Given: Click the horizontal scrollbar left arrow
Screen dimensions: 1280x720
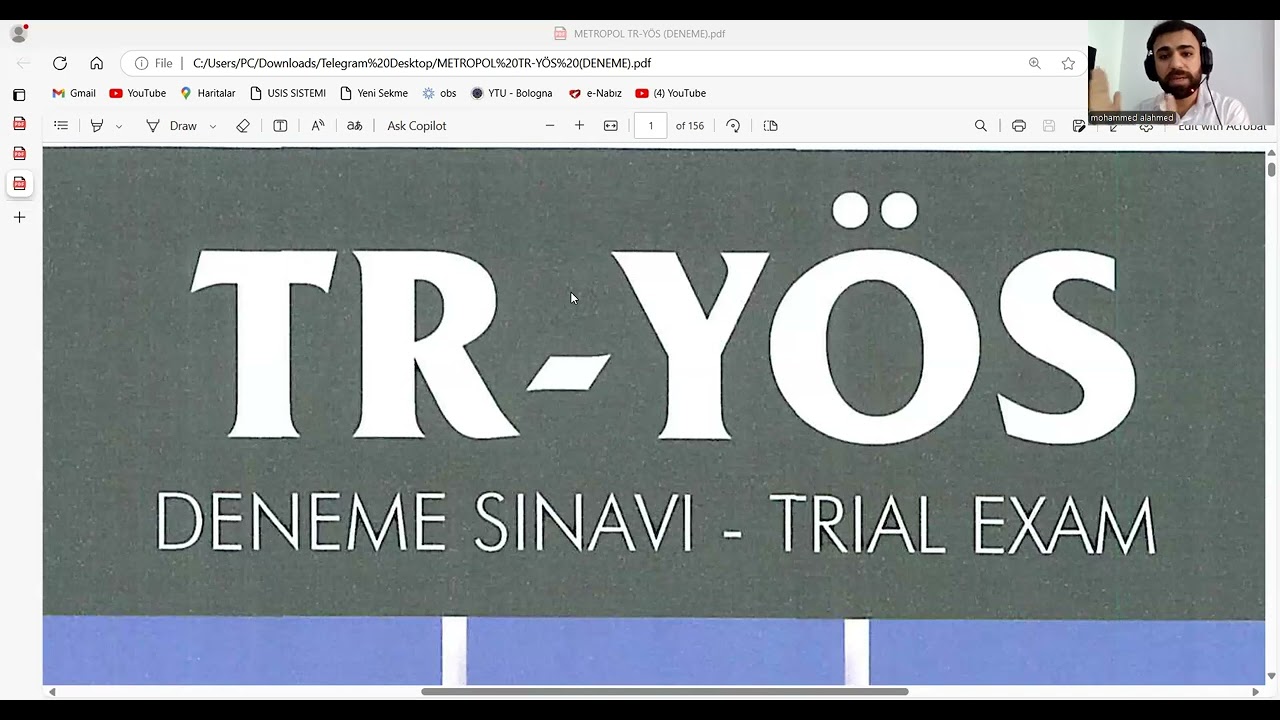Looking at the screenshot, I should tap(52, 692).
